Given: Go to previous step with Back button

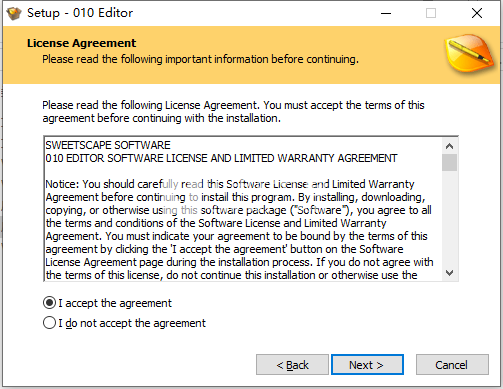Looking at the screenshot, I should pos(292,365).
